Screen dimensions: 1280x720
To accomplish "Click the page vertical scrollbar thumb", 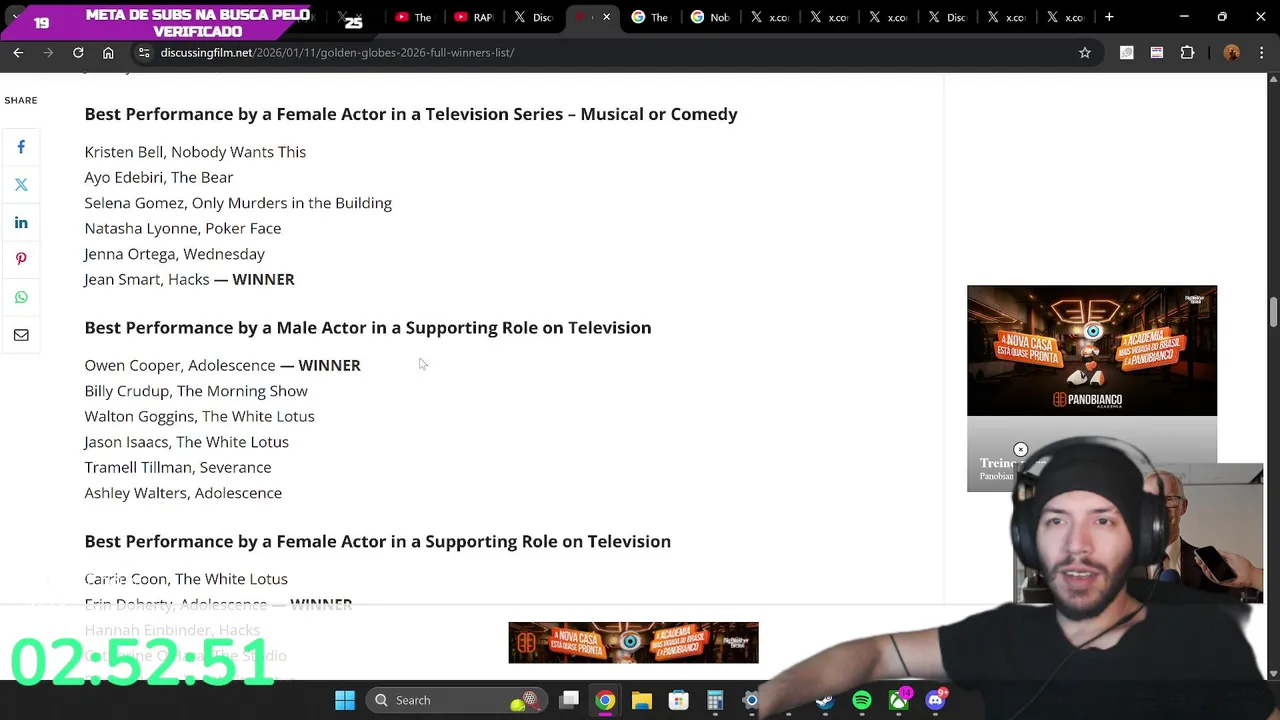I will click(1273, 311).
